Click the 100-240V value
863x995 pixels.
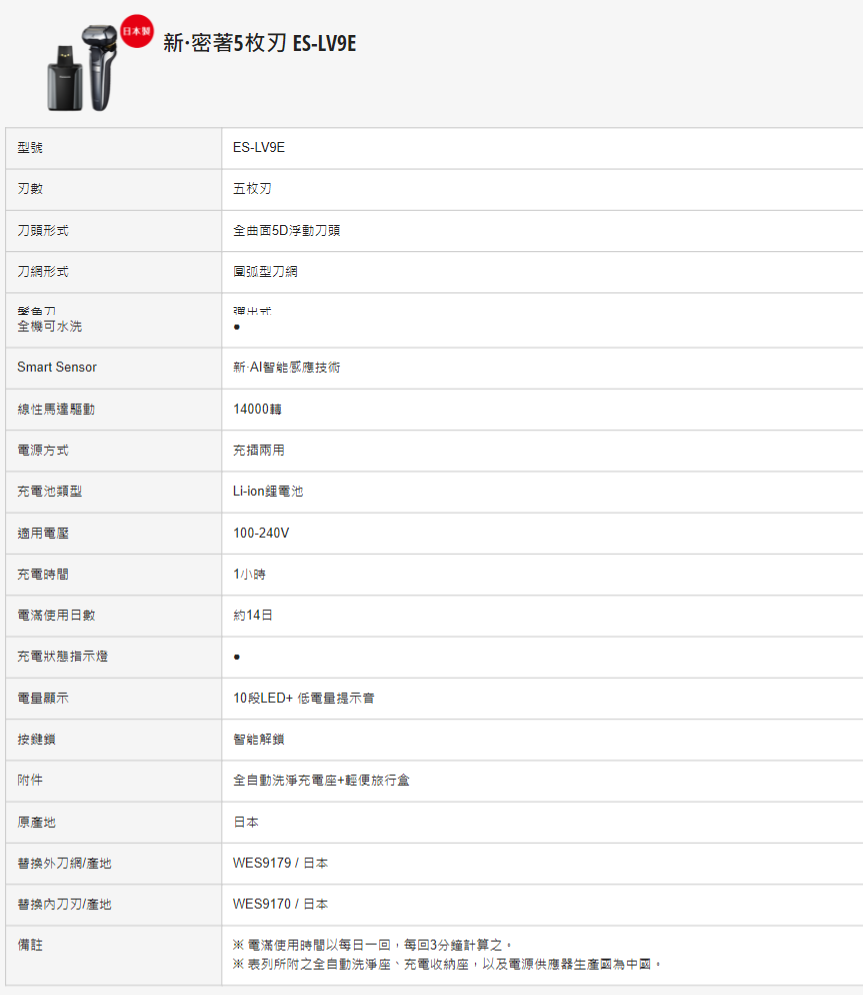(x=261, y=533)
